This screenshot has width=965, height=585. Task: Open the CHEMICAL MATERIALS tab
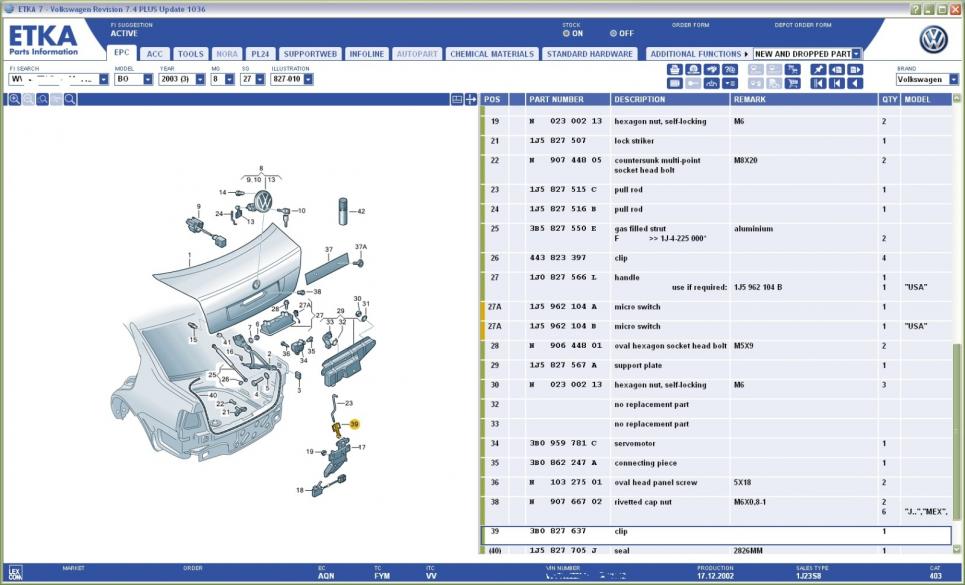[492, 54]
